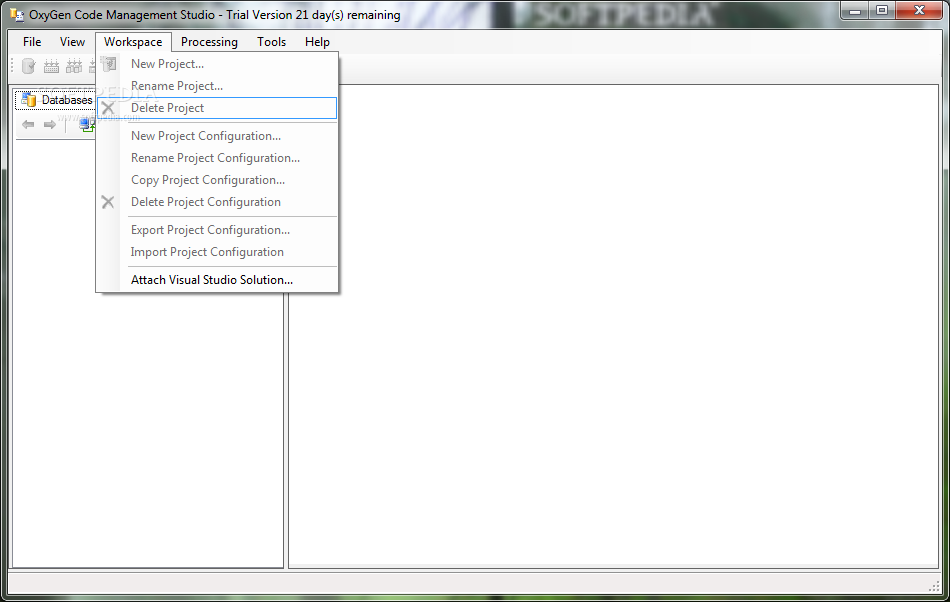Screen dimensions: 950x602
Task: Click the database cylinder toolbar icon
Action: 28,65
